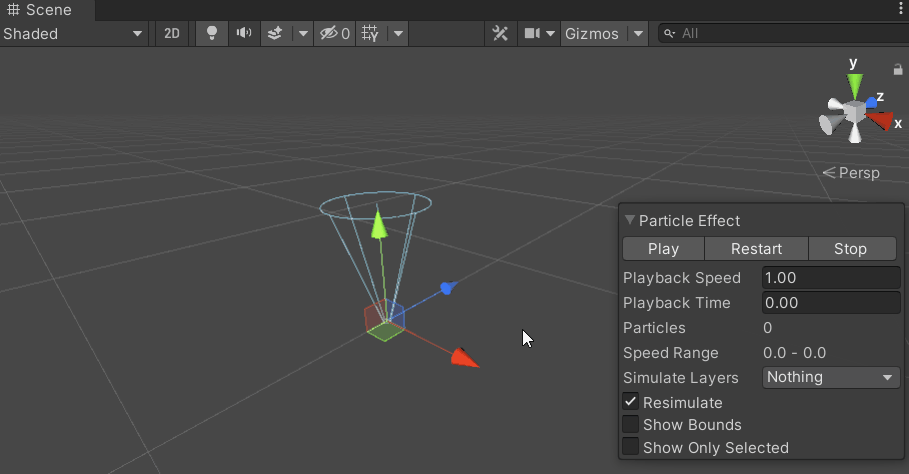The image size is (909, 474).
Task: Click the blue Z axis on orientation gizmo
Action: pyautogui.click(x=871, y=103)
